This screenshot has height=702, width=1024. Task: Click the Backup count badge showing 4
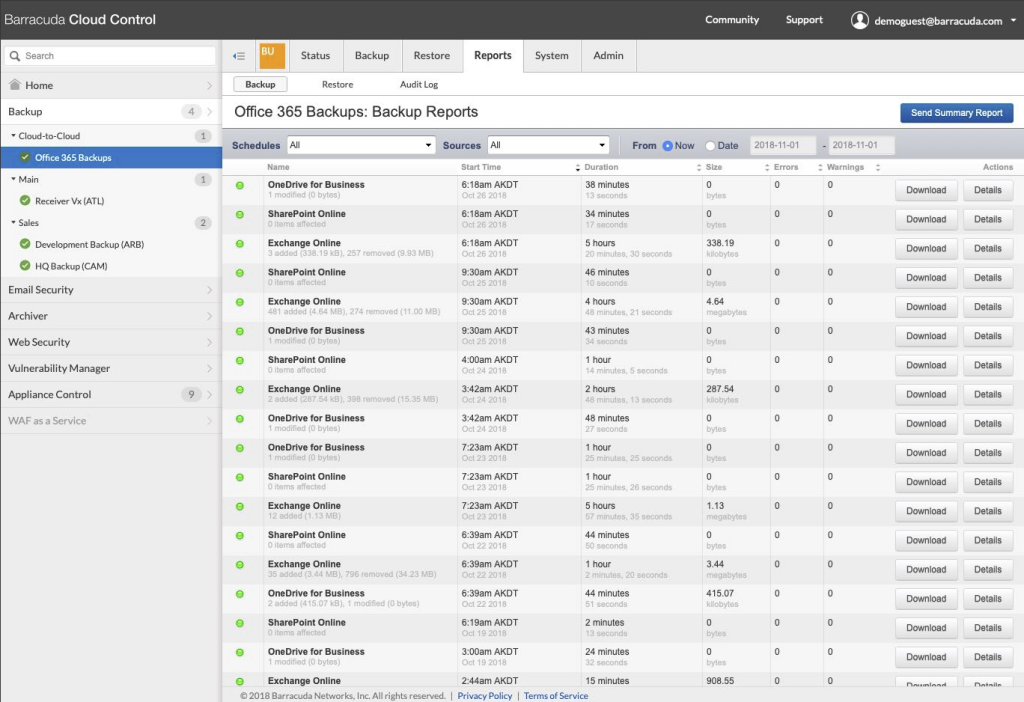(x=191, y=112)
